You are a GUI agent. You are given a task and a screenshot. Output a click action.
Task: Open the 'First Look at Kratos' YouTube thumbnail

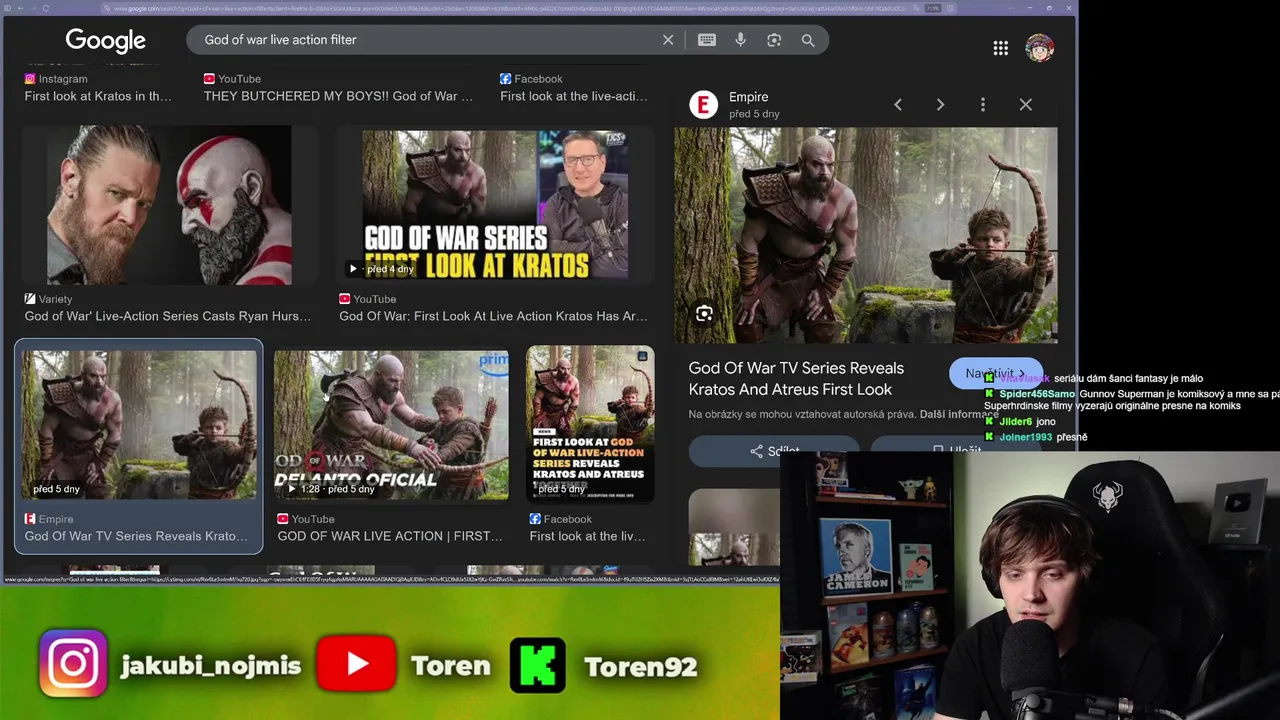(x=495, y=205)
